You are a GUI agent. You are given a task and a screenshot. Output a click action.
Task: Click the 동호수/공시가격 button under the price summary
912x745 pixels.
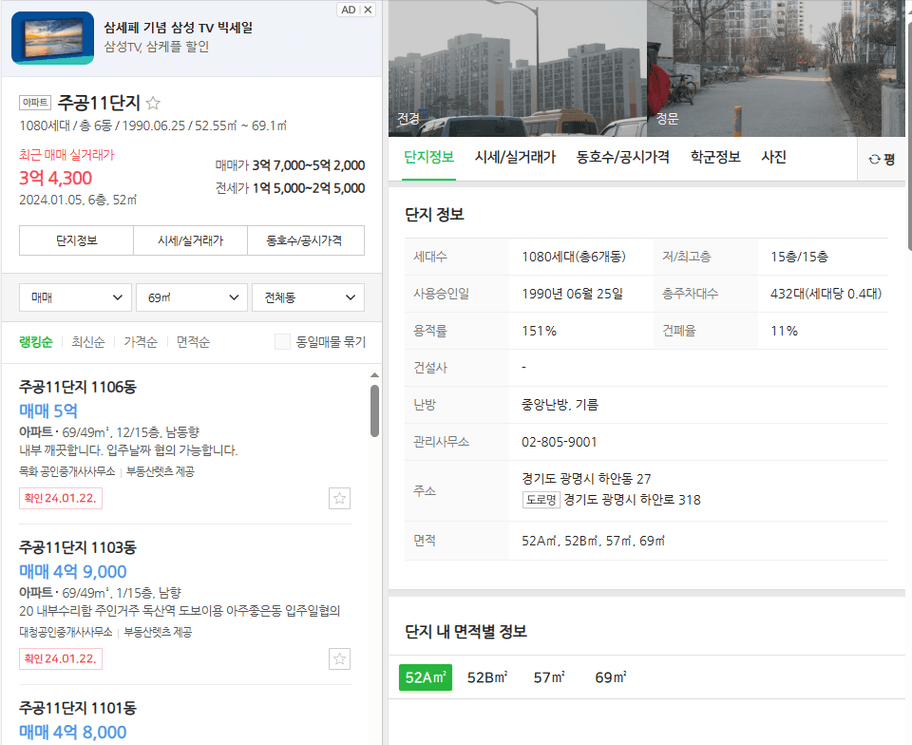click(x=307, y=241)
